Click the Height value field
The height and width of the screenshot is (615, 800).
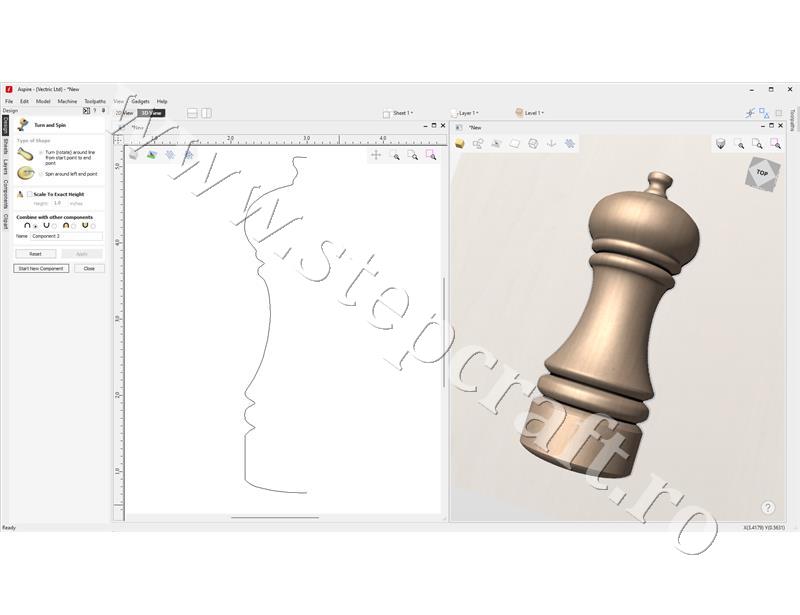[59, 203]
